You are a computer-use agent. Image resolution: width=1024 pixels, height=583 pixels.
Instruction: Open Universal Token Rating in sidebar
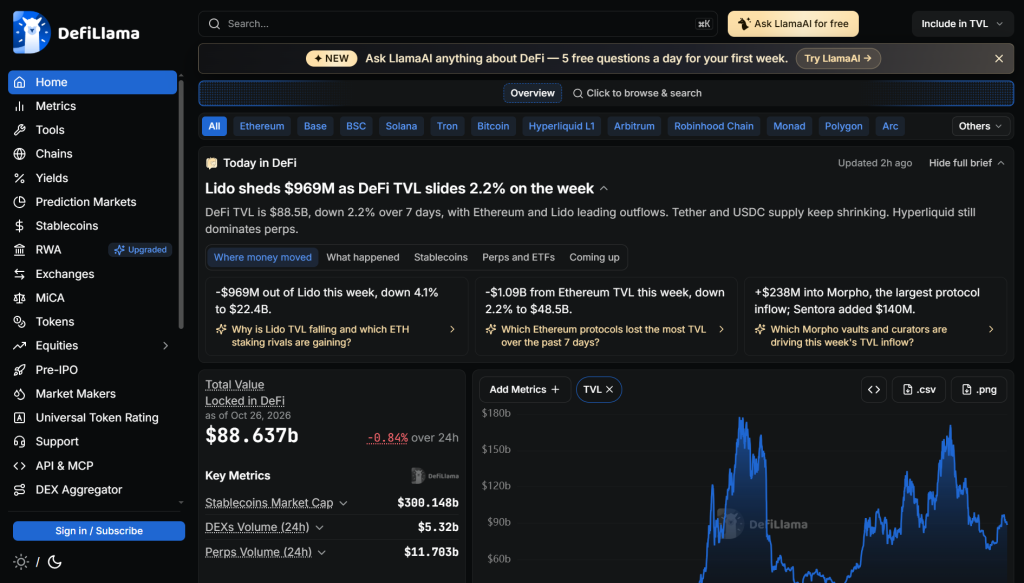pos(92,417)
